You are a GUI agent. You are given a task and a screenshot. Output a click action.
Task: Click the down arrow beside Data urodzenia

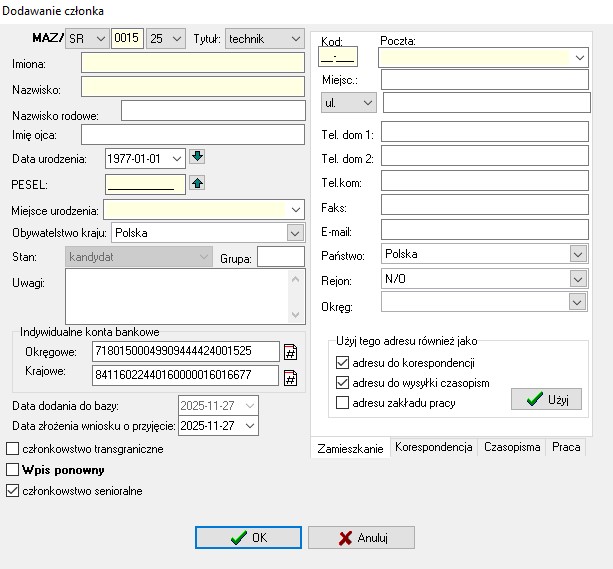[x=197, y=157]
